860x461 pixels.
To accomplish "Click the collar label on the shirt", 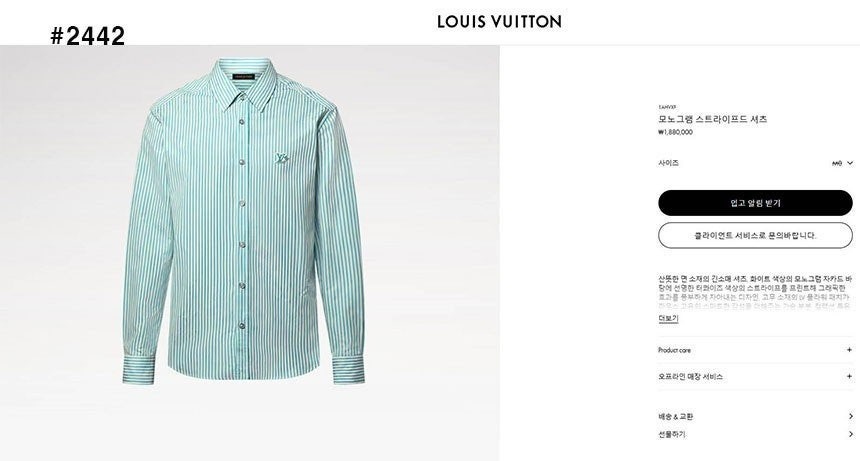I will point(244,77).
